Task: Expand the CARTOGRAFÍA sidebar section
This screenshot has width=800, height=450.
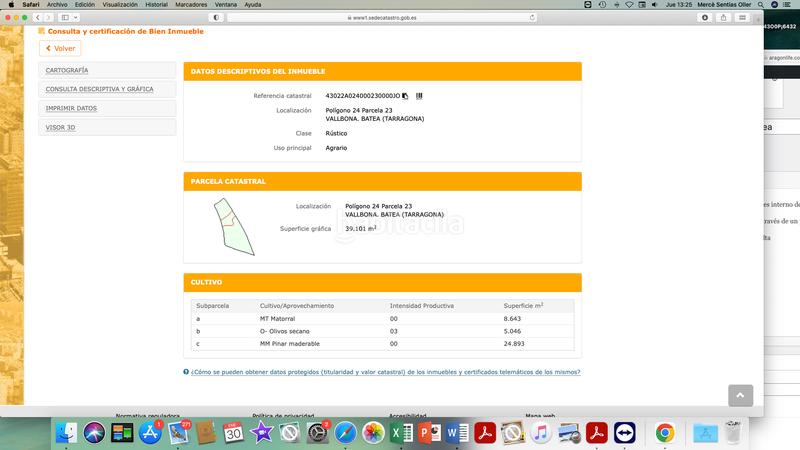Action: (x=107, y=70)
